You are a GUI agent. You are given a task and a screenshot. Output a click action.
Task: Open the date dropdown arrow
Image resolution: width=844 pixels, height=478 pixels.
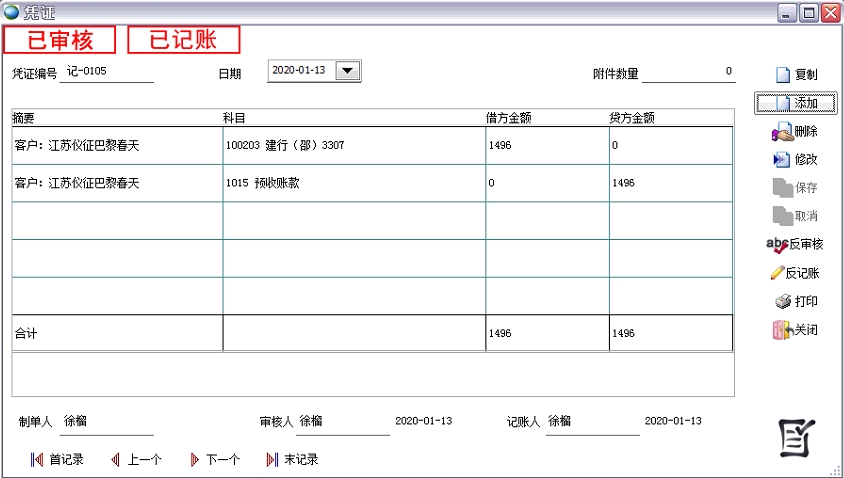pos(347,71)
